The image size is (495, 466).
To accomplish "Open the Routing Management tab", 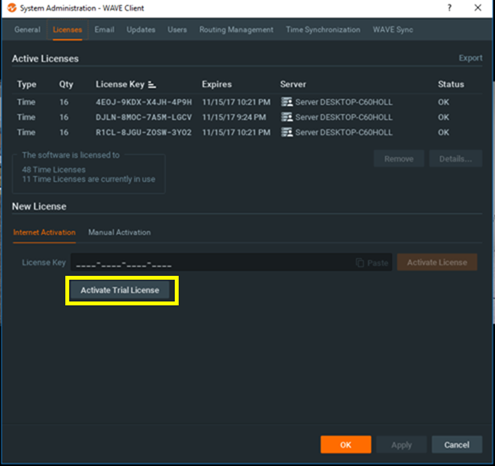I will point(236,30).
